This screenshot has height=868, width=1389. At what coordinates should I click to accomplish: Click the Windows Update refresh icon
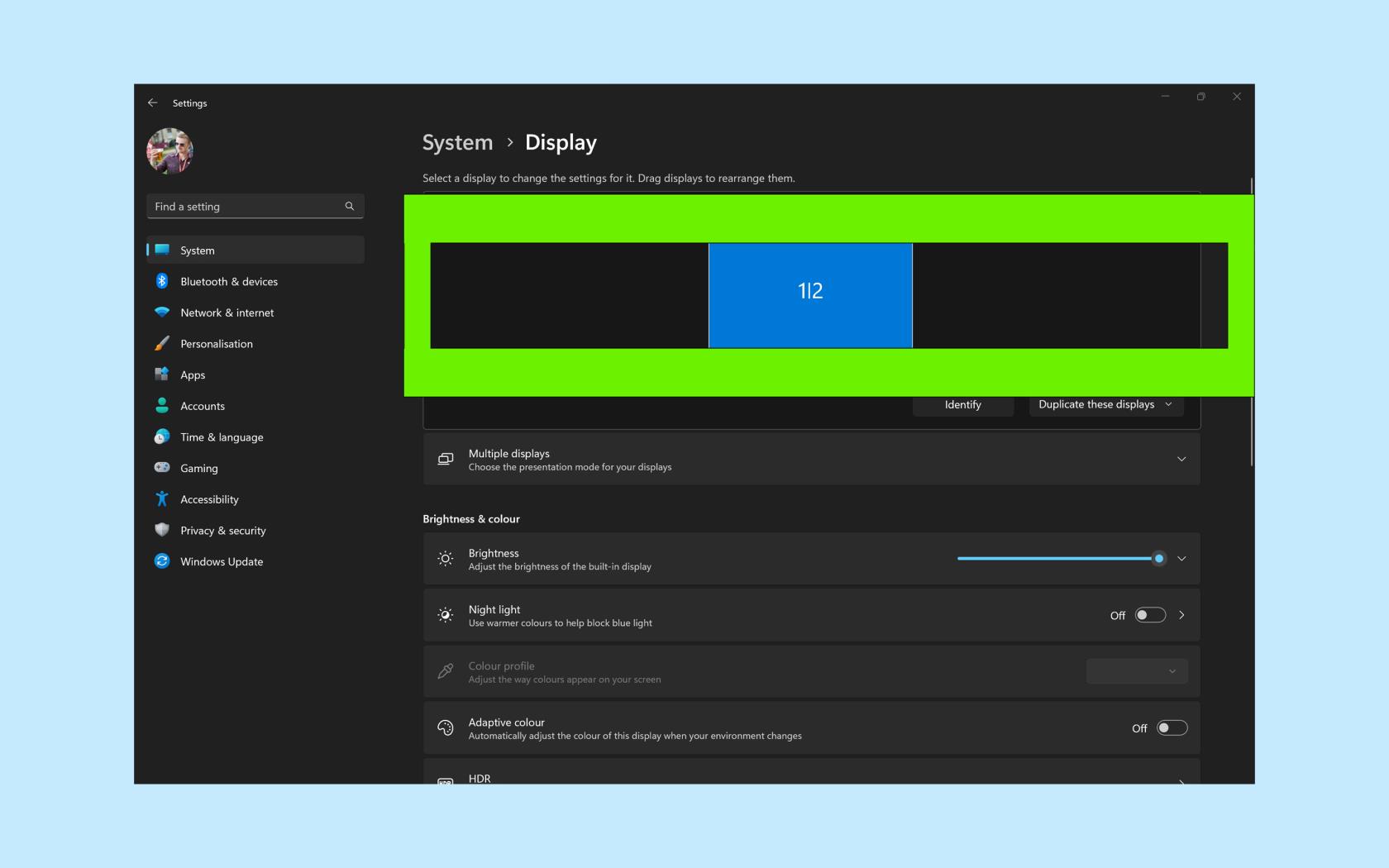point(162,561)
